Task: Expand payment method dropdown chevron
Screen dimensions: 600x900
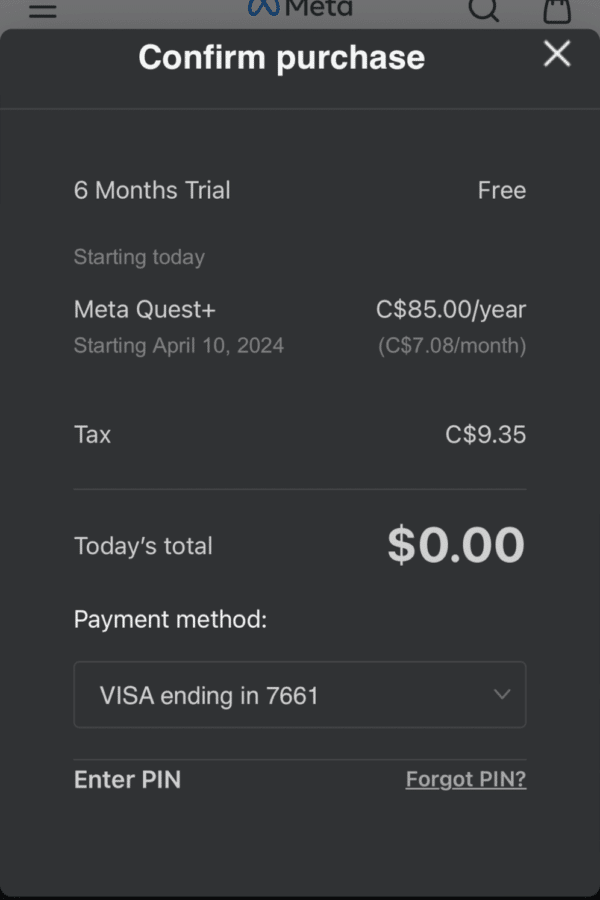Action: (502, 695)
